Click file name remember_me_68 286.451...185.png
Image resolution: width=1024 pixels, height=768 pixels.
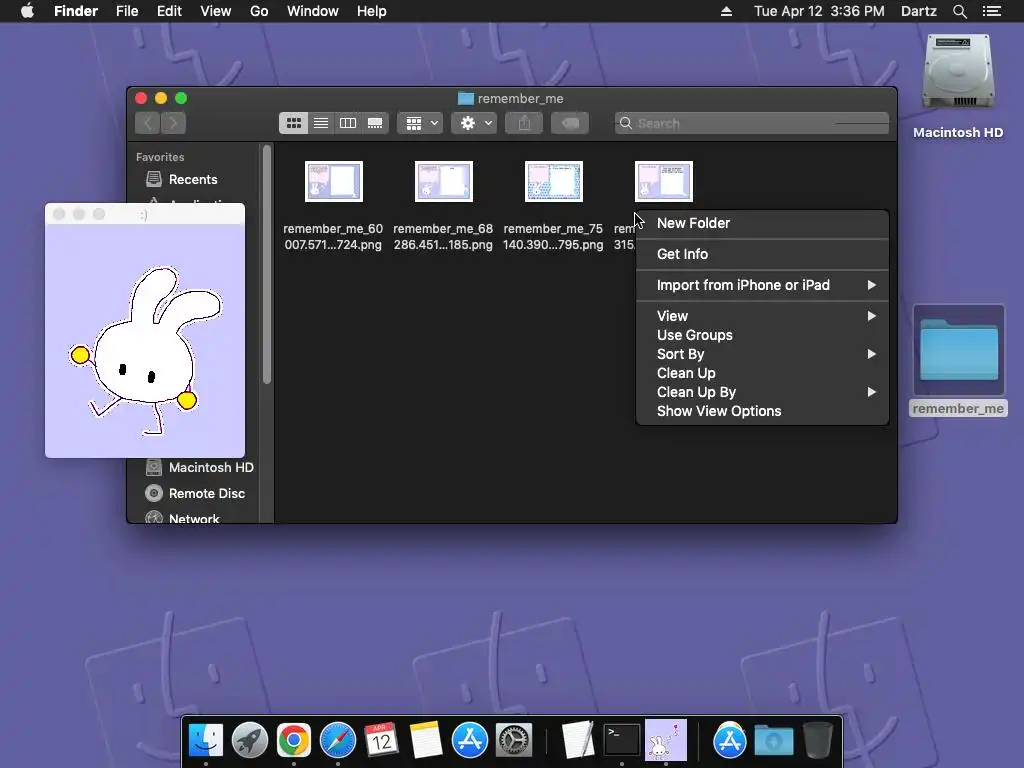pyautogui.click(x=443, y=236)
